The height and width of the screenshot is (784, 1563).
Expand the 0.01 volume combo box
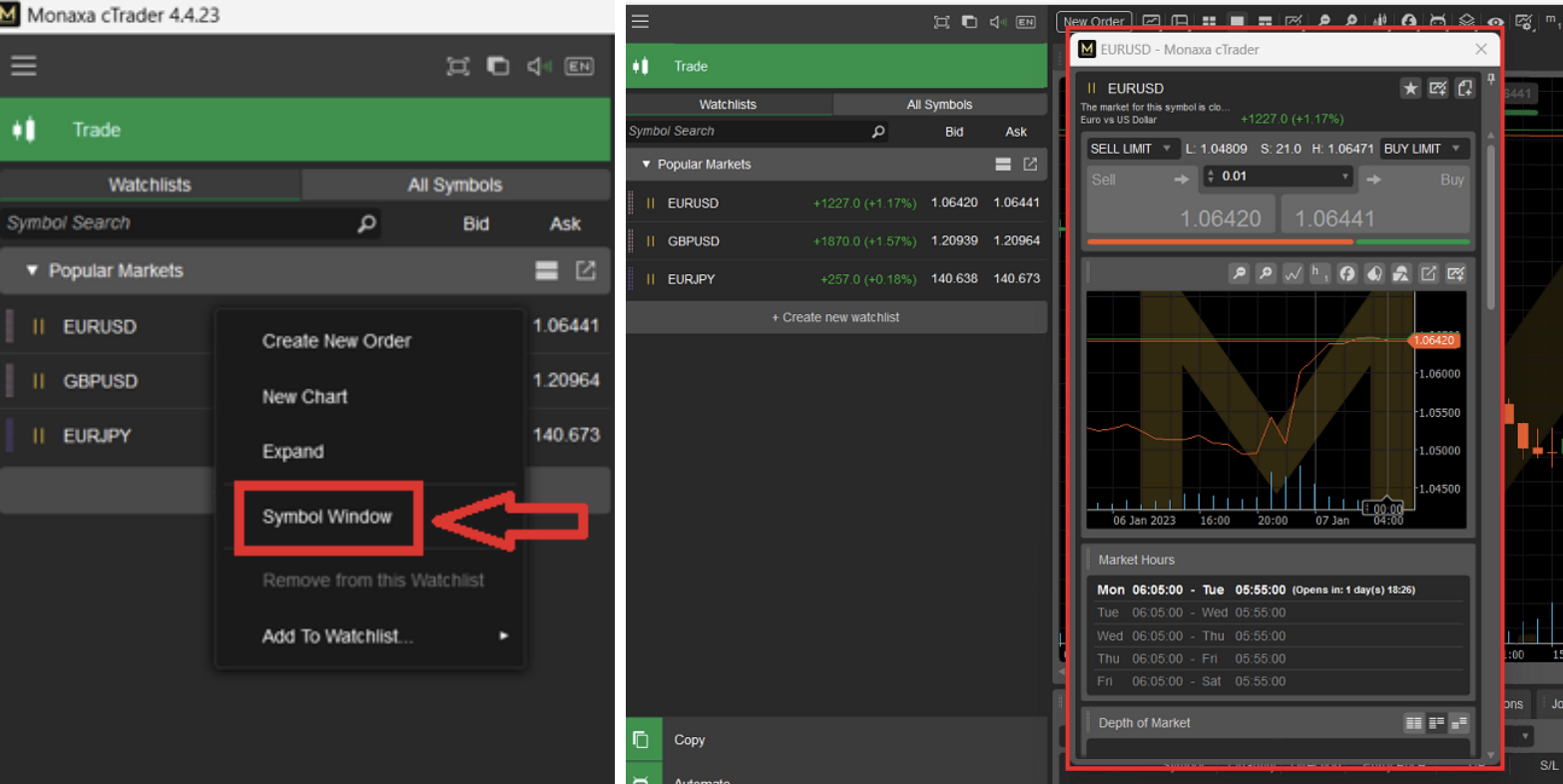point(1278,177)
